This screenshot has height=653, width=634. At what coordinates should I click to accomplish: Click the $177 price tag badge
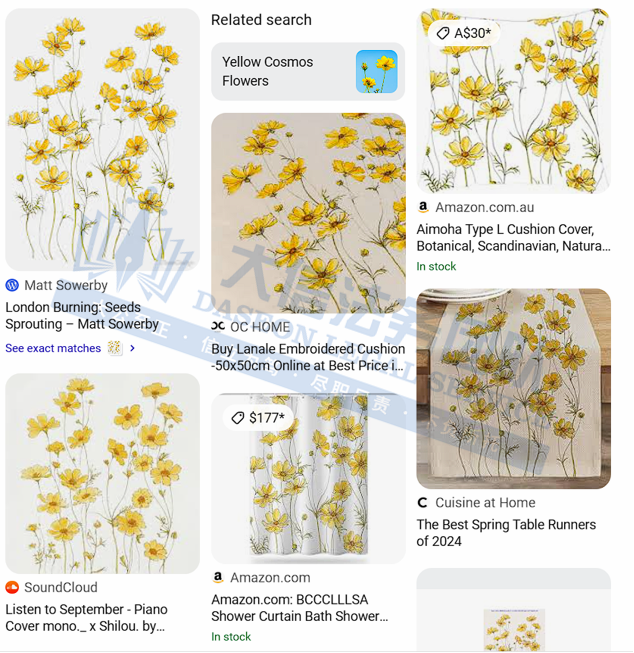pyautogui.click(x=258, y=417)
